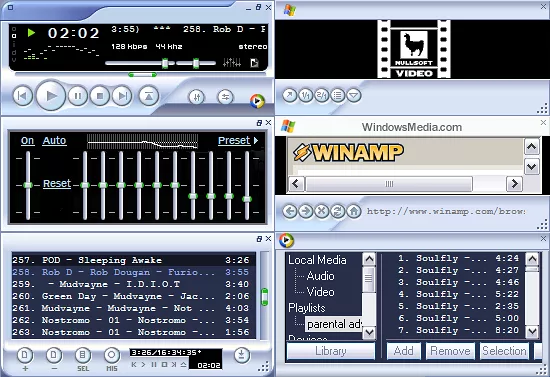Go back in the minibrowser

[x=290, y=211]
